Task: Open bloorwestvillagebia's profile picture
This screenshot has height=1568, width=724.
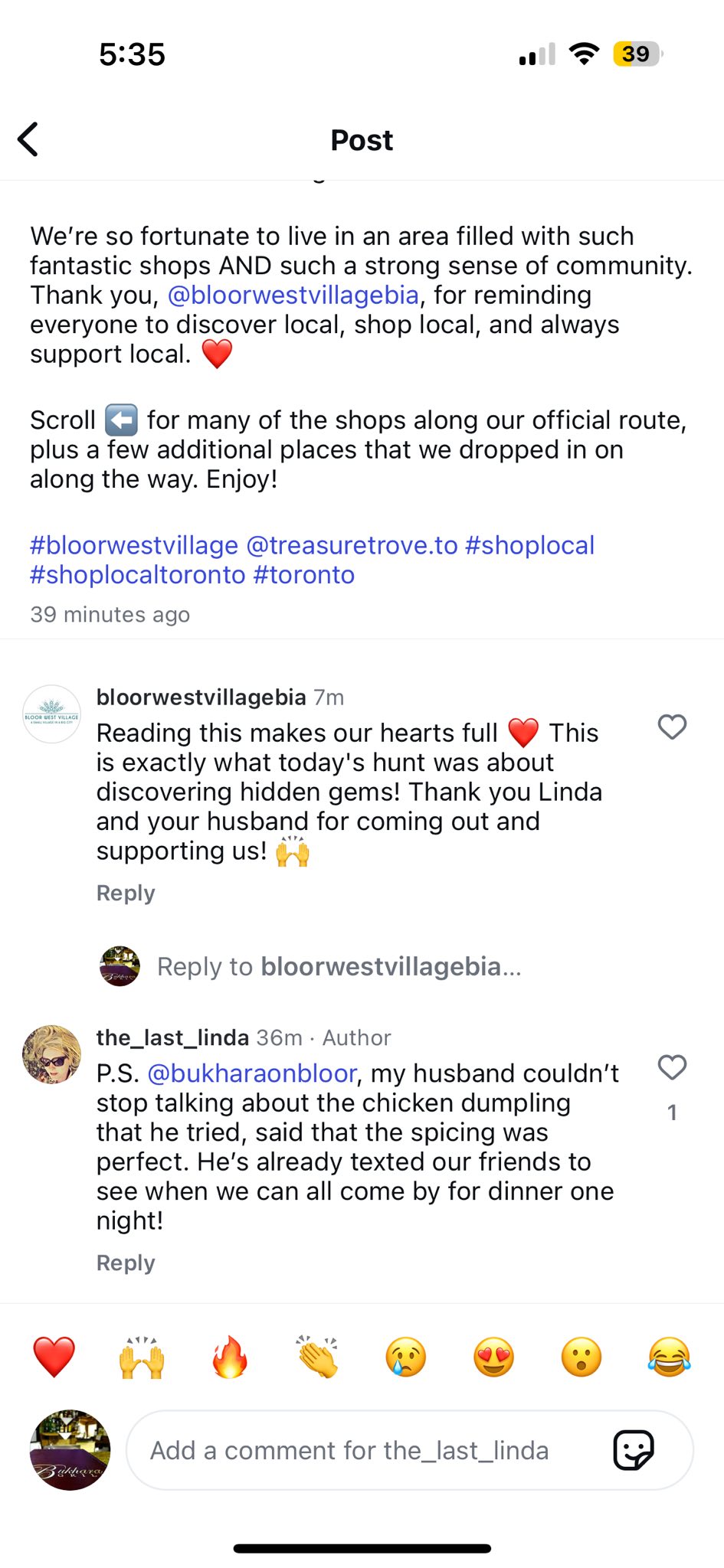Action: 51,714
